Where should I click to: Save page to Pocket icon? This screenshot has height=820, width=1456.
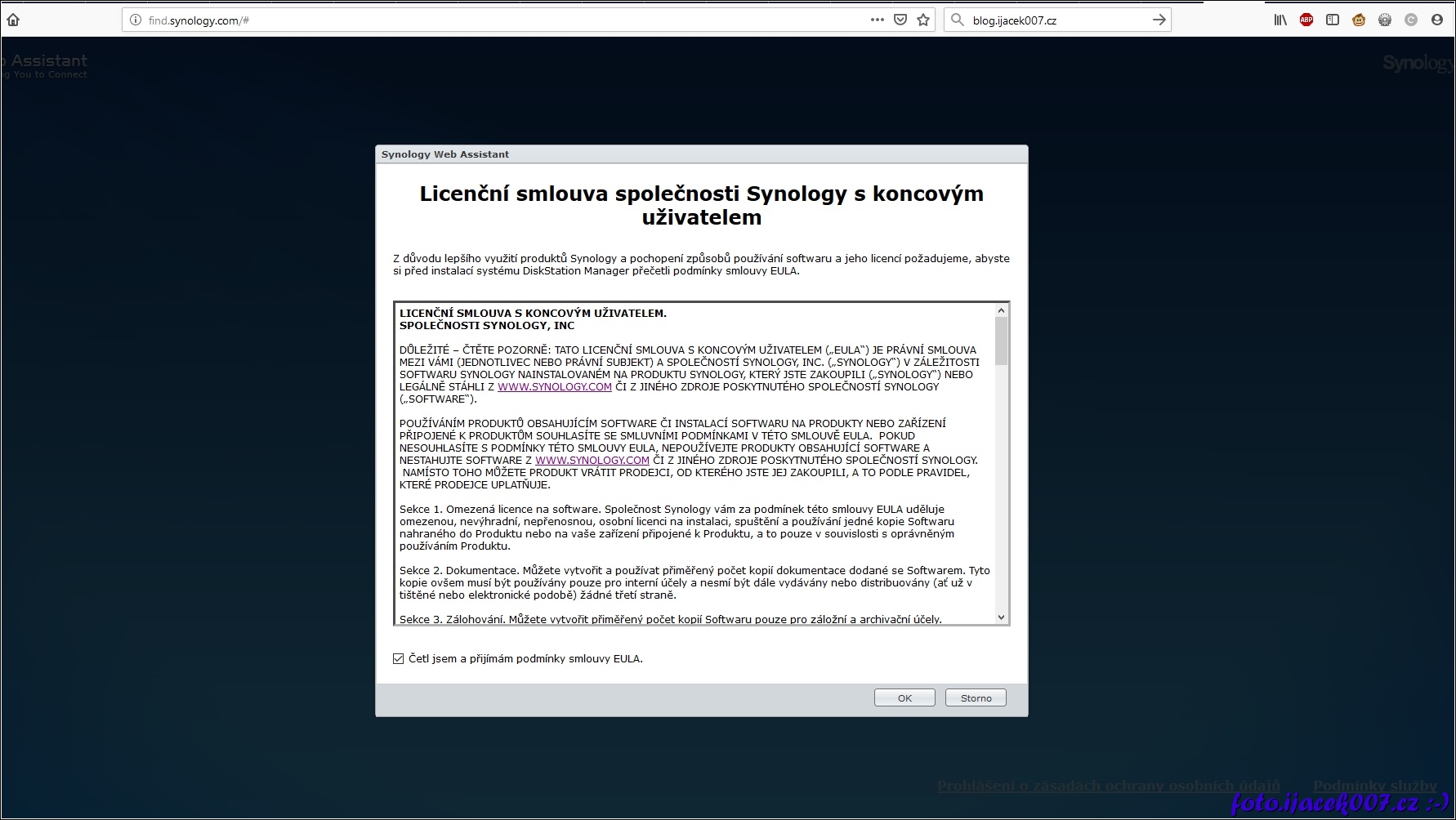click(x=900, y=20)
